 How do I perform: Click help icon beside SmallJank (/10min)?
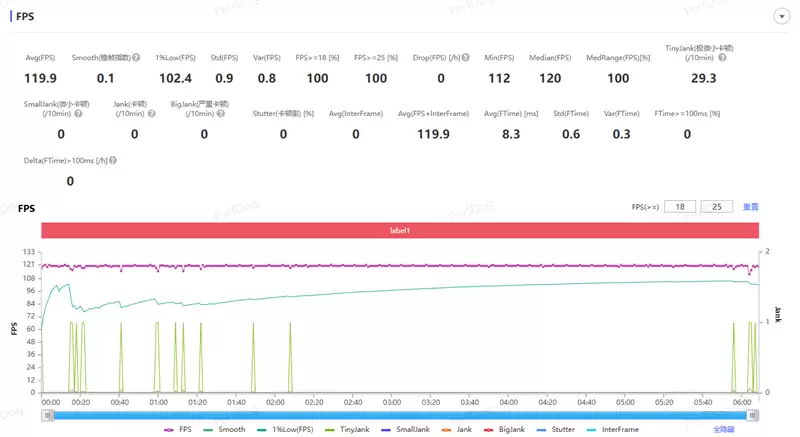[78, 114]
